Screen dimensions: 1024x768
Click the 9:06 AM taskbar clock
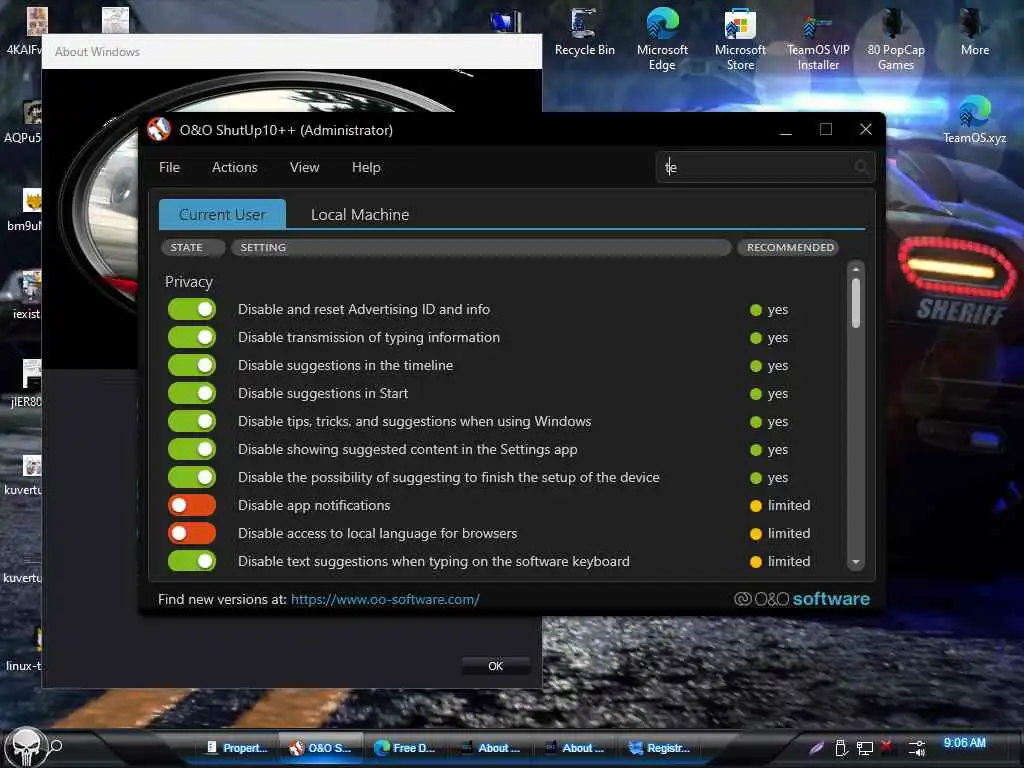coord(965,743)
